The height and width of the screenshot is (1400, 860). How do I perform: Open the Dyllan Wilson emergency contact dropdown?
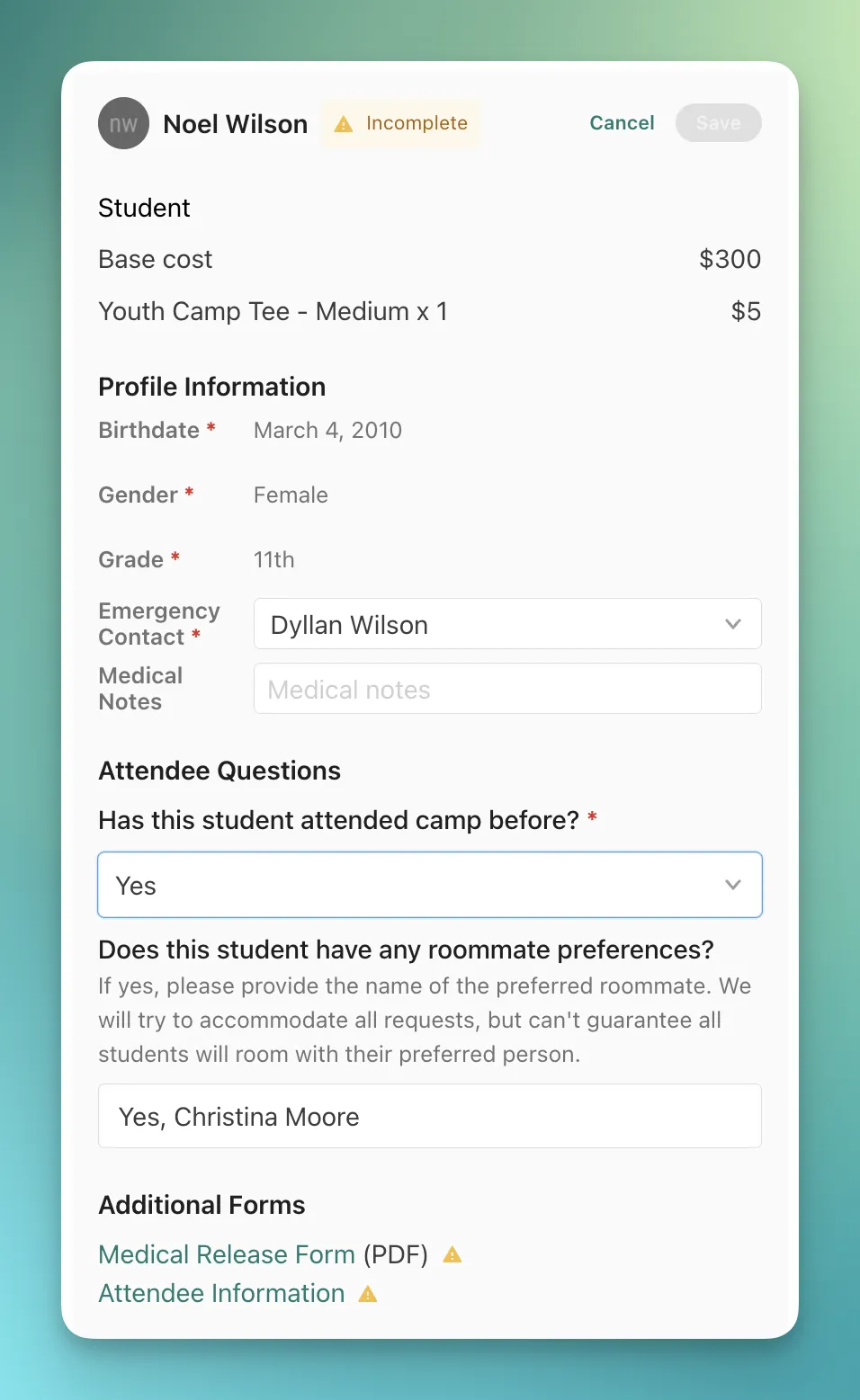tap(507, 624)
